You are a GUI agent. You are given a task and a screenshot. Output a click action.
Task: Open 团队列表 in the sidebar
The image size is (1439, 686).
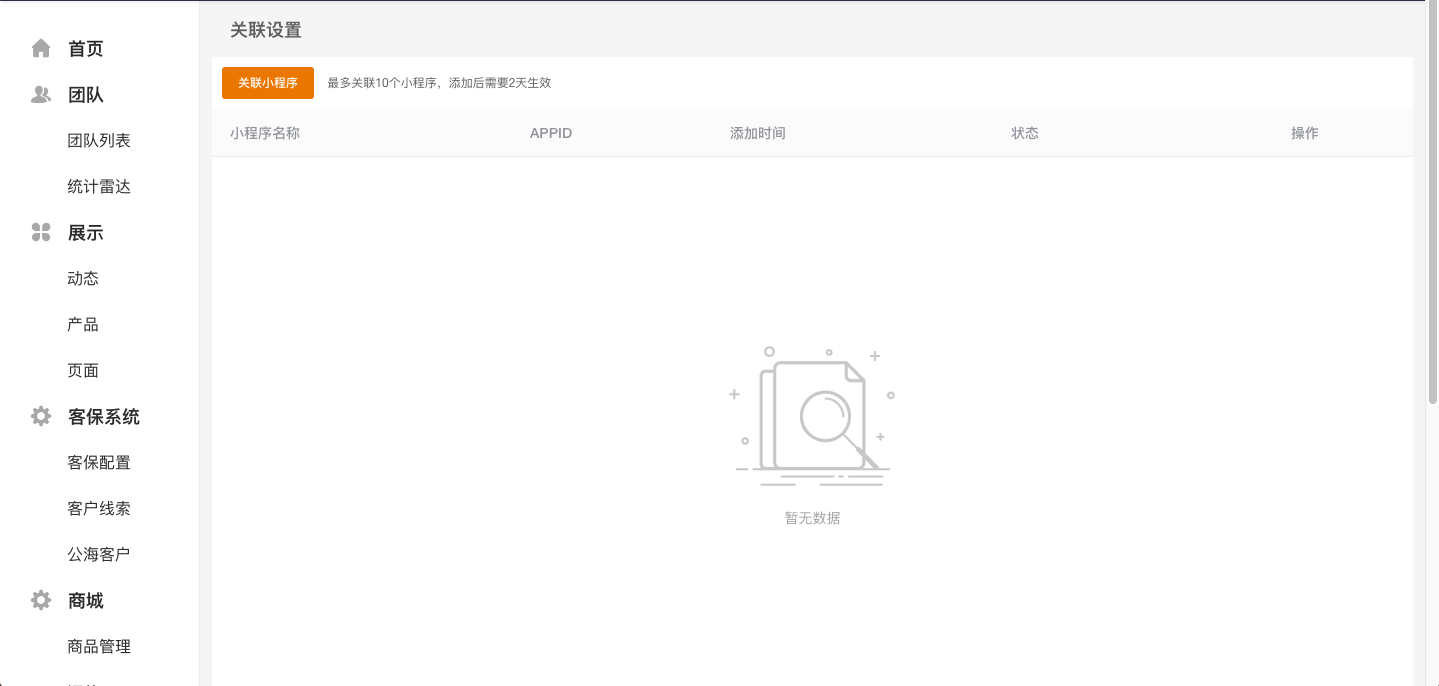[x=99, y=141]
